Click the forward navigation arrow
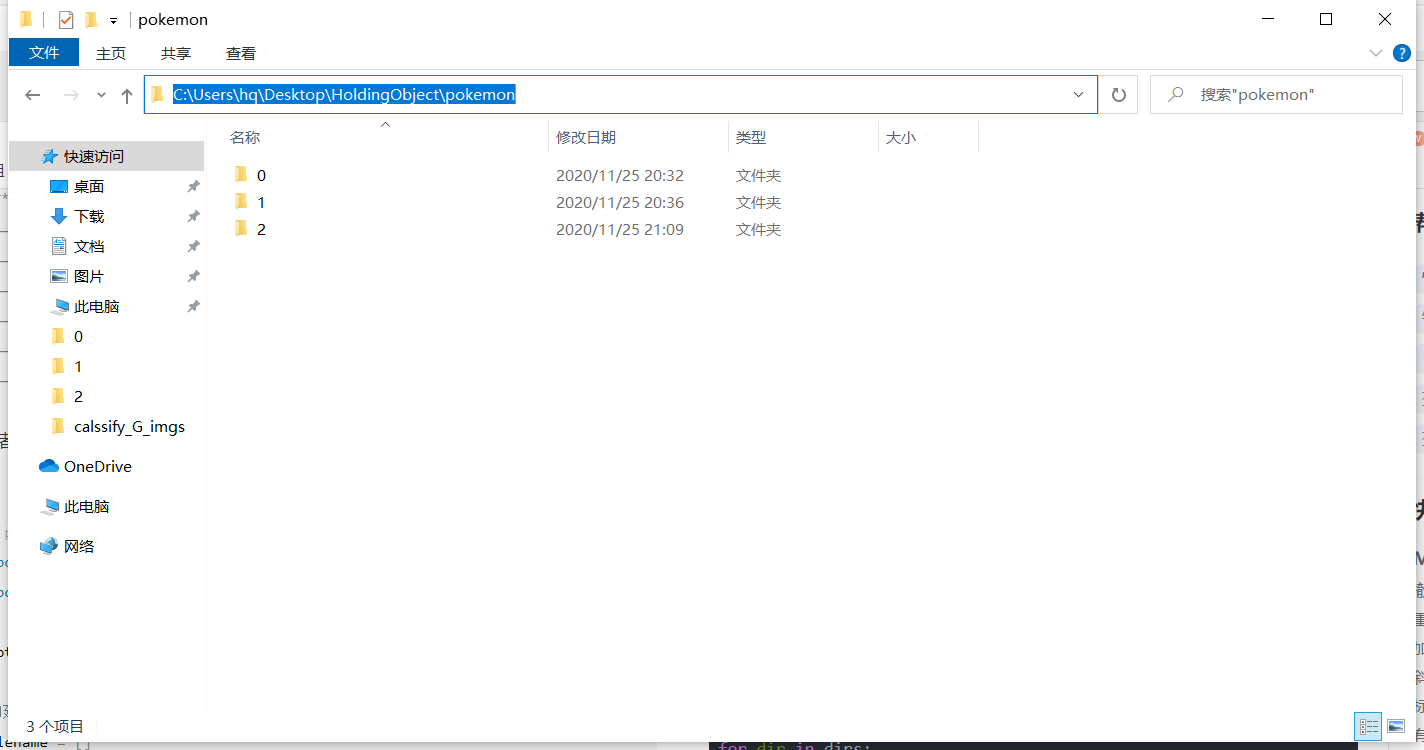This screenshot has width=1424, height=750. 71,95
